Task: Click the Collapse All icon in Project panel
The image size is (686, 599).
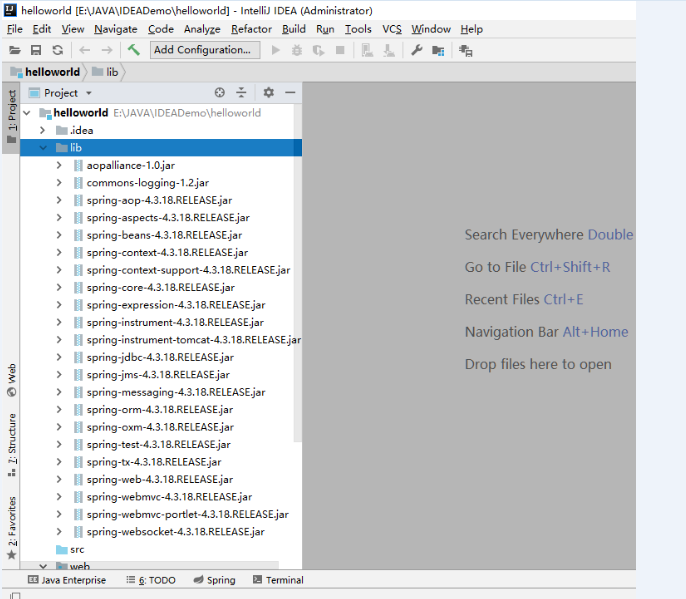Action: [x=241, y=92]
